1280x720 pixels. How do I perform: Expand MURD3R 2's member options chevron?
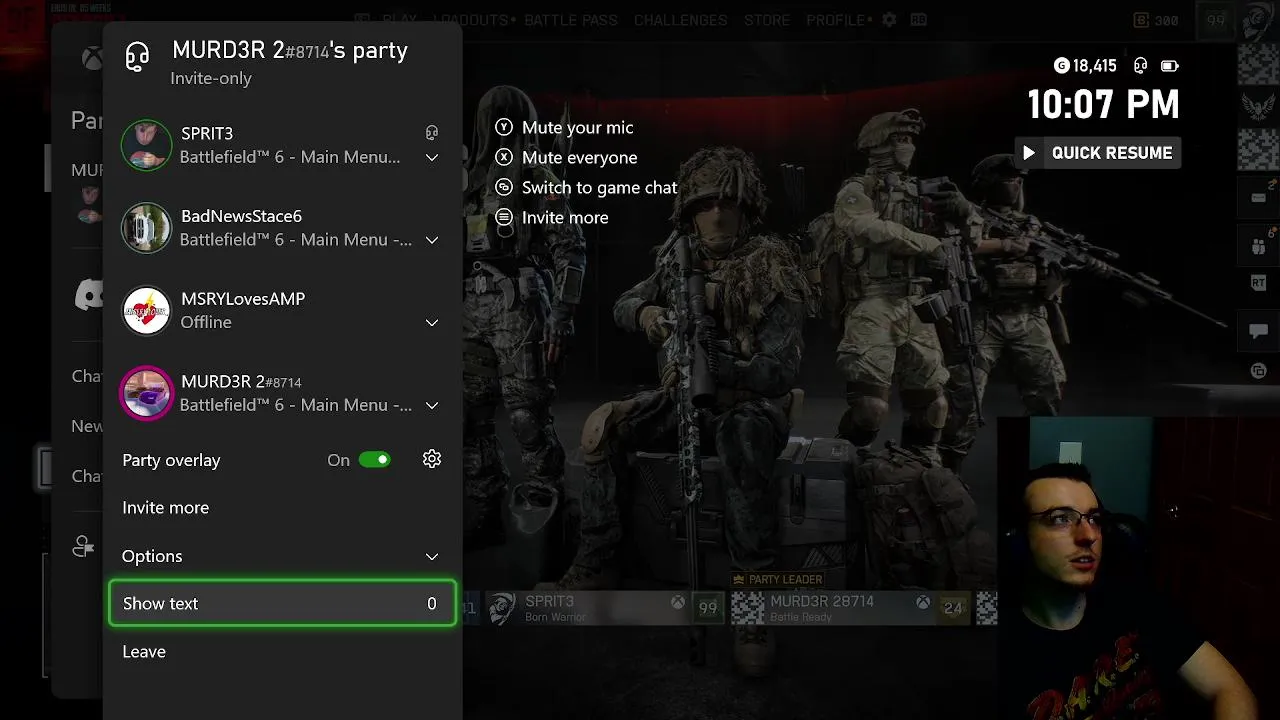432,406
